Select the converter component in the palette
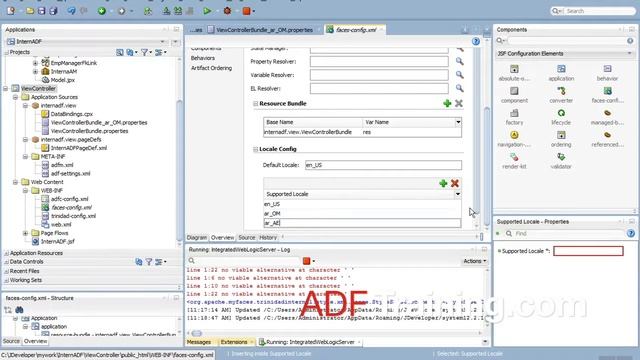 [x=561, y=95]
